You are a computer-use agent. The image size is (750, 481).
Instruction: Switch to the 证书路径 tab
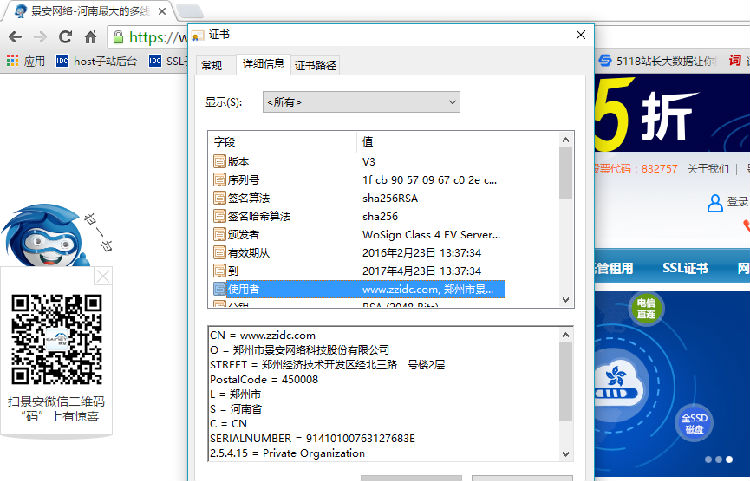(x=316, y=65)
